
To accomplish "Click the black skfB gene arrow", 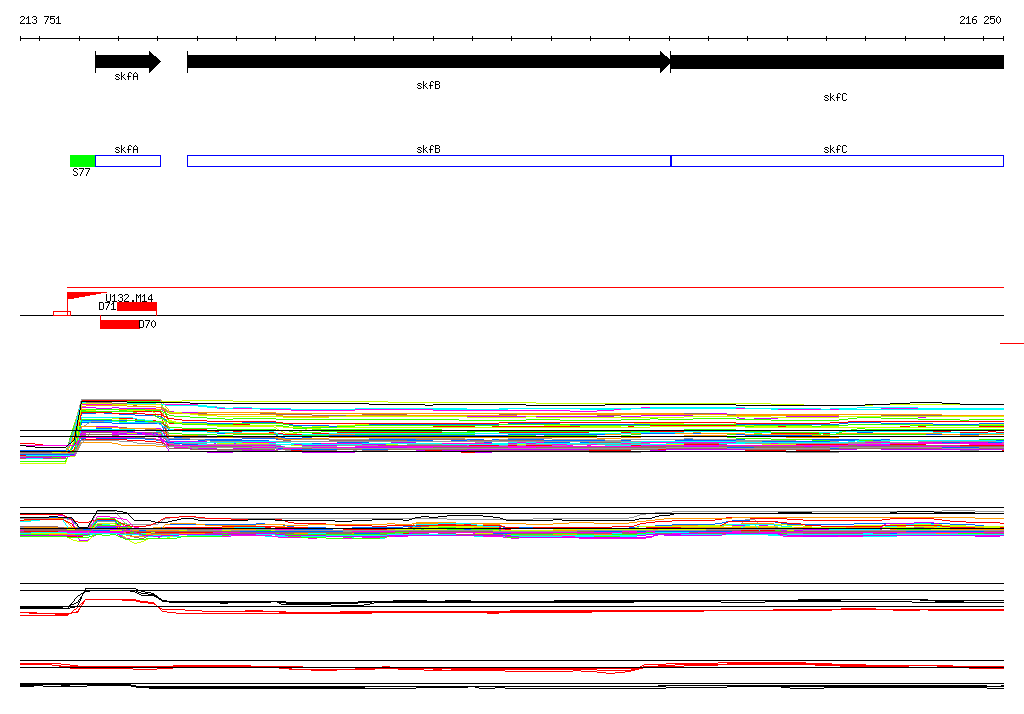I will [429, 62].
